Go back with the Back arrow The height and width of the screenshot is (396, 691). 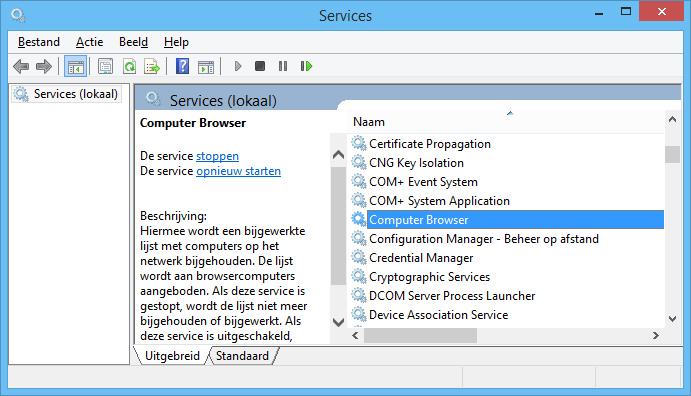coord(21,67)
